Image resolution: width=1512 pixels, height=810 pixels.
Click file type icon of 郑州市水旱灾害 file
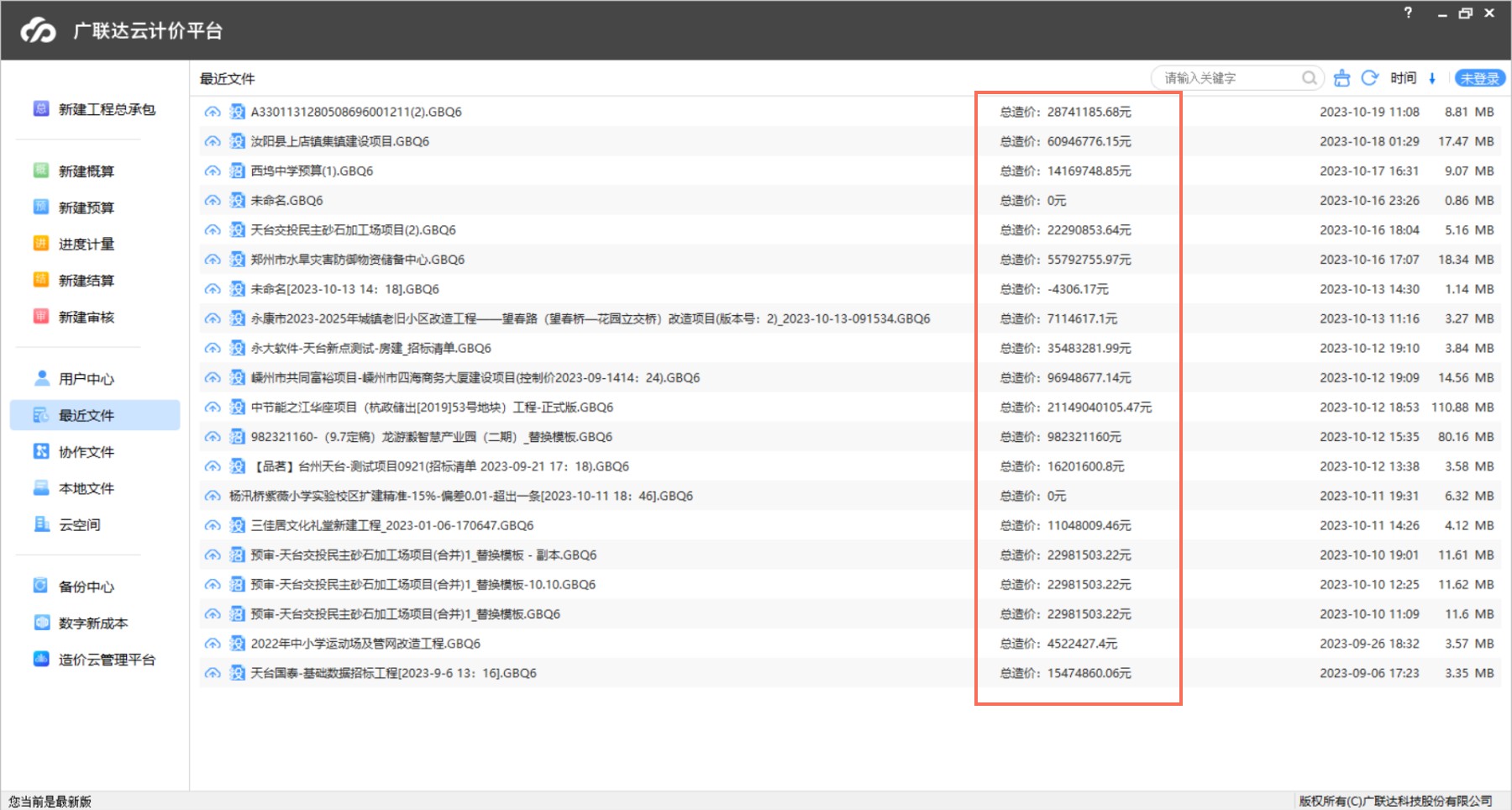[x=238, y=260]
